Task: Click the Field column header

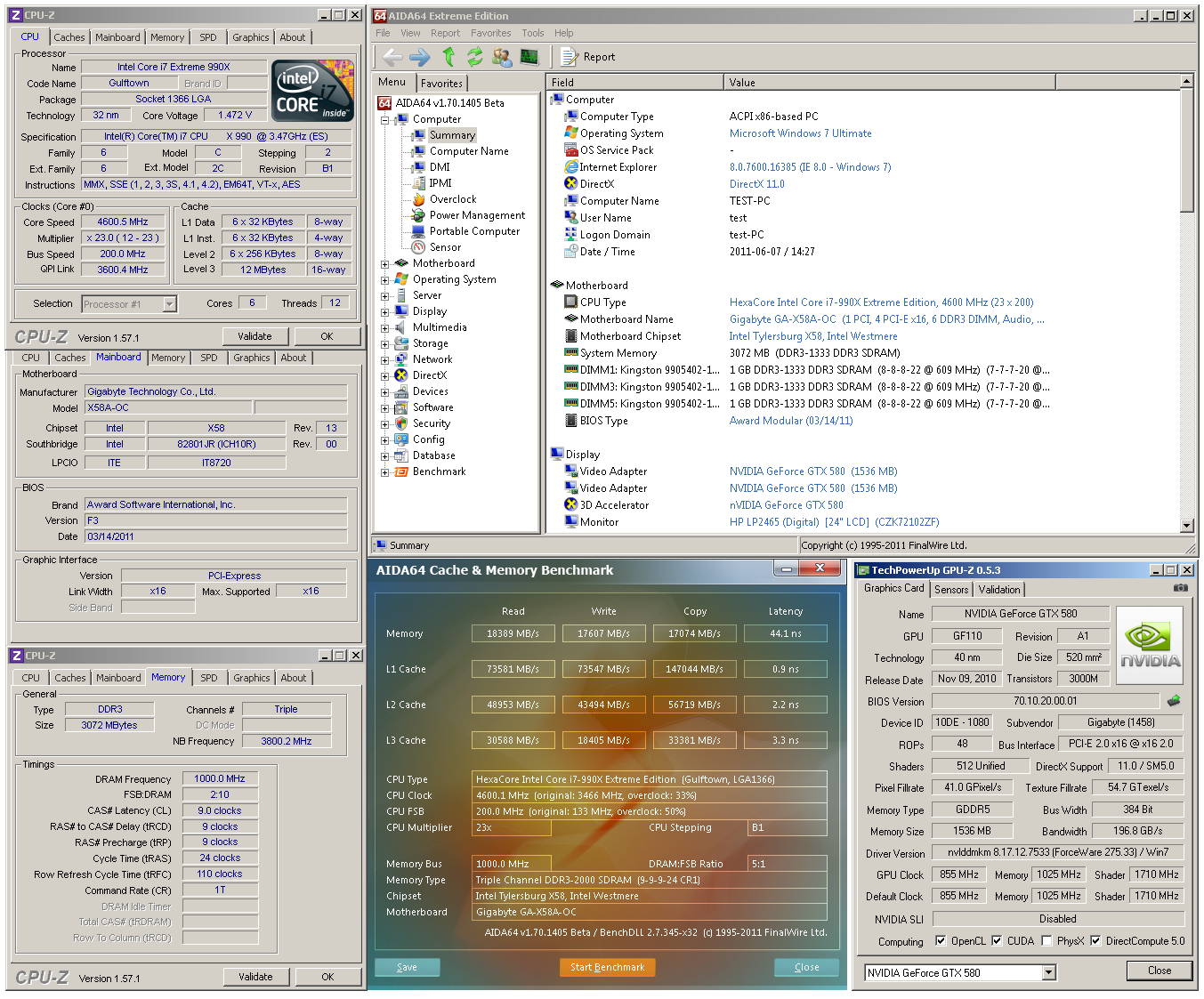Action: pyautogui.click(x=634, y=83)
